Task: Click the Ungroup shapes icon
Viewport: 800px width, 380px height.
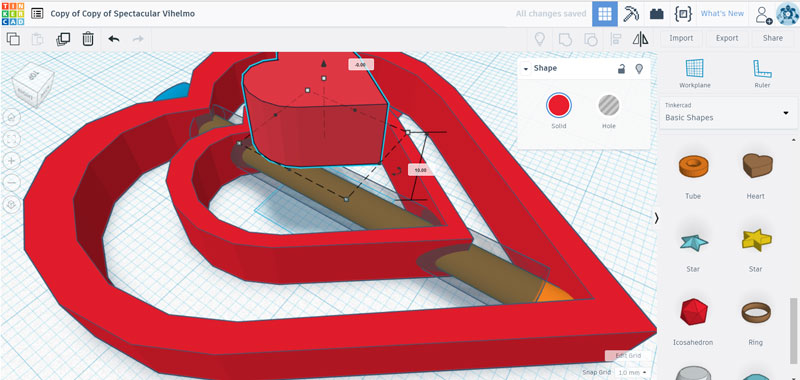Action: [x=590, y=38]
